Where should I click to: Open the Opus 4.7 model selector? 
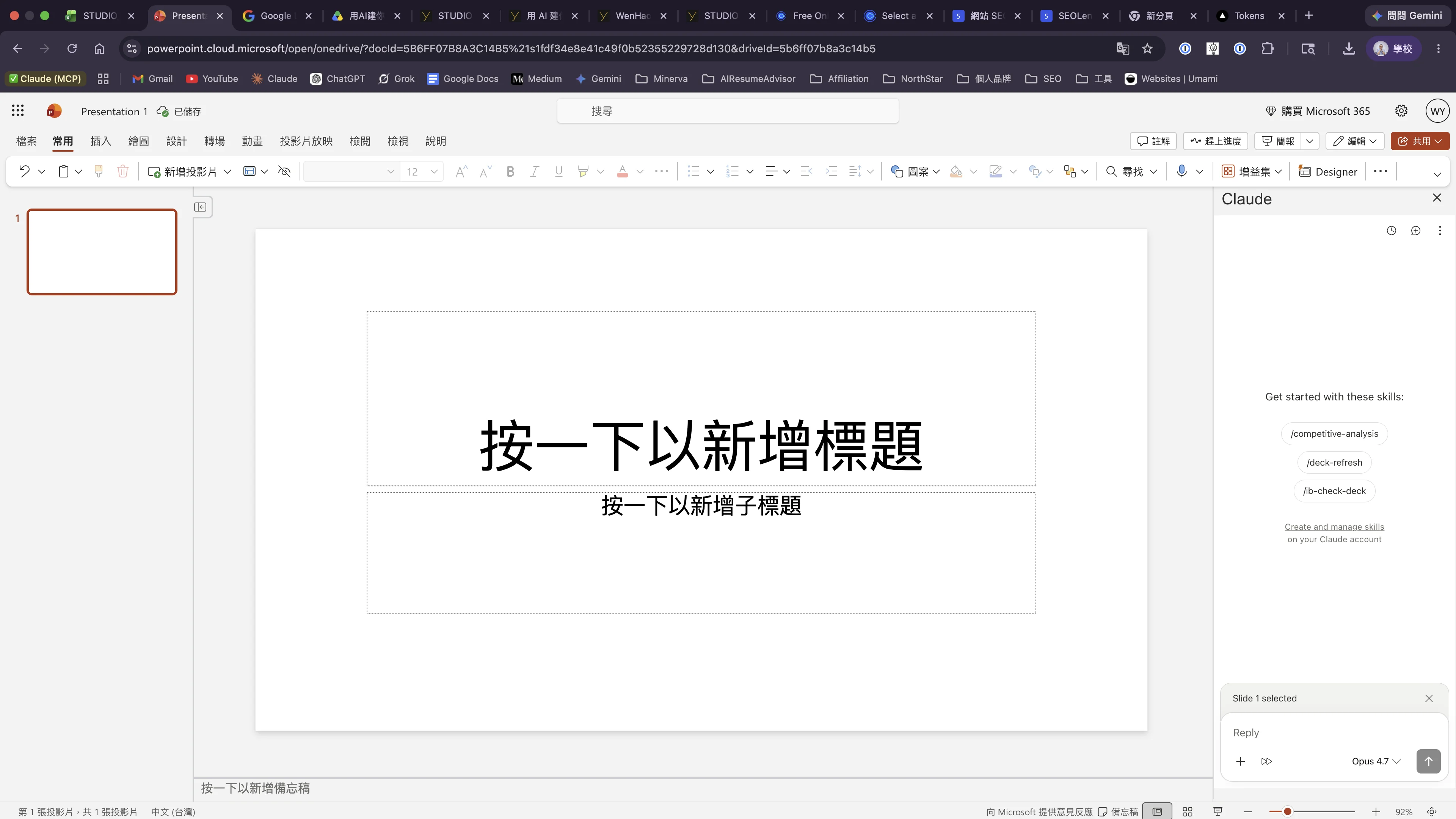pos(1376,761)
